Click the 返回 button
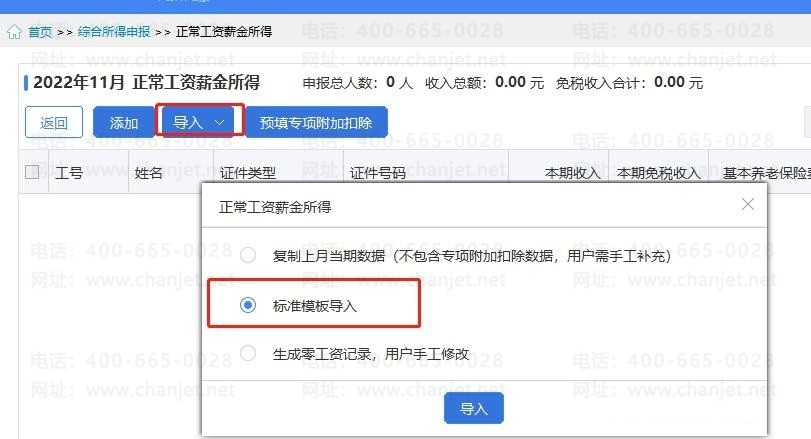811x439 pixels. click(54, 123)
